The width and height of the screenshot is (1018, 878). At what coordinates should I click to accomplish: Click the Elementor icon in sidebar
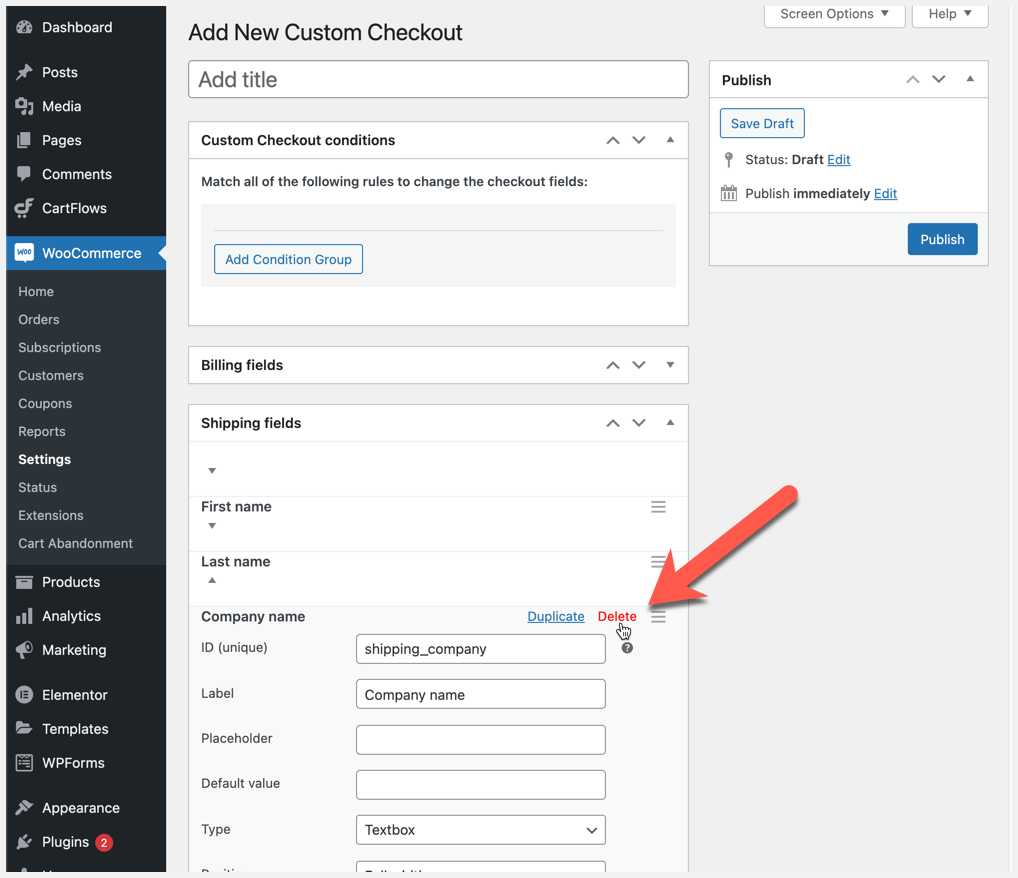pyautogui.click(x=24, y=695)
